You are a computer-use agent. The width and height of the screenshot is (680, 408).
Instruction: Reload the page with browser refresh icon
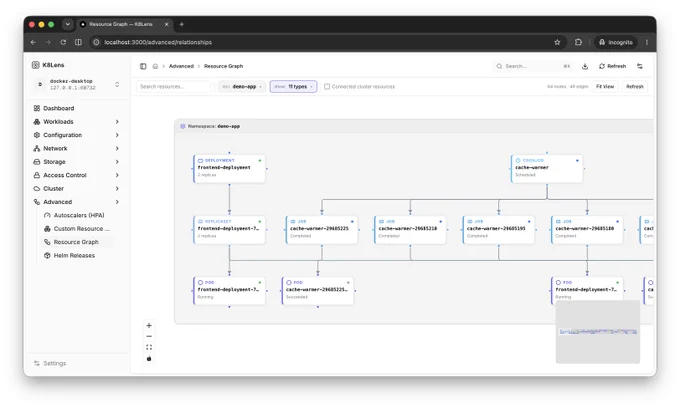pyautogui.click(x=63, y=42)
